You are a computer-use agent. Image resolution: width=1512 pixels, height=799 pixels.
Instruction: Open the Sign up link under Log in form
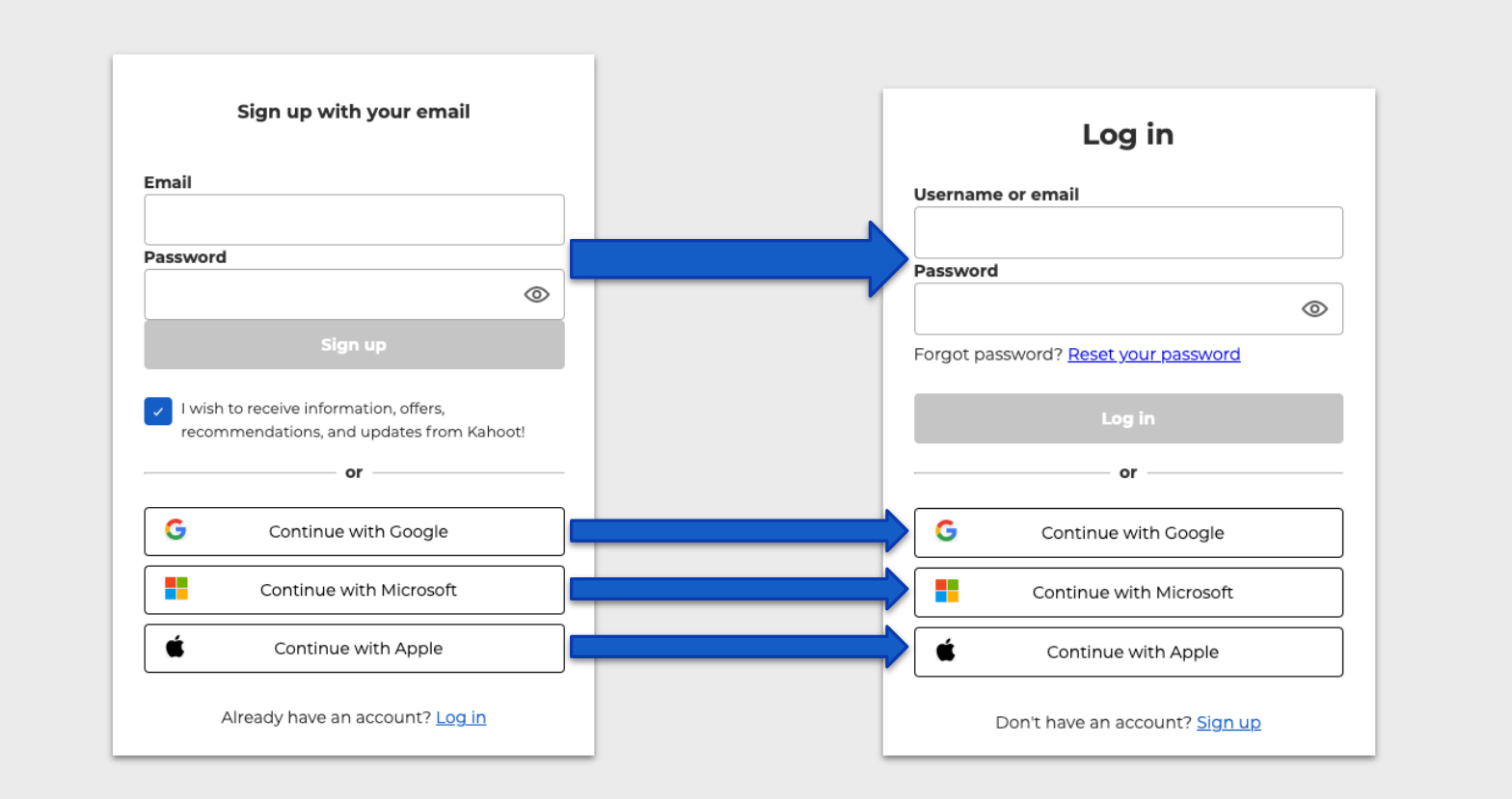tap(1228, 722)
